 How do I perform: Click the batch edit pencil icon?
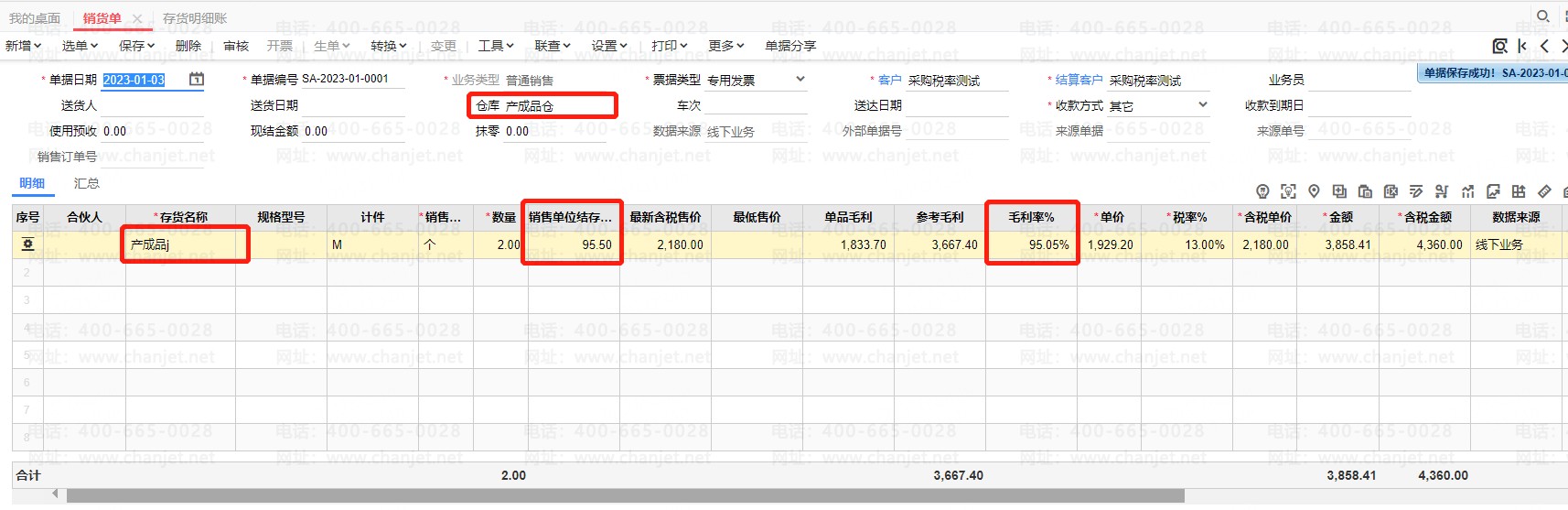point(1416,191)
